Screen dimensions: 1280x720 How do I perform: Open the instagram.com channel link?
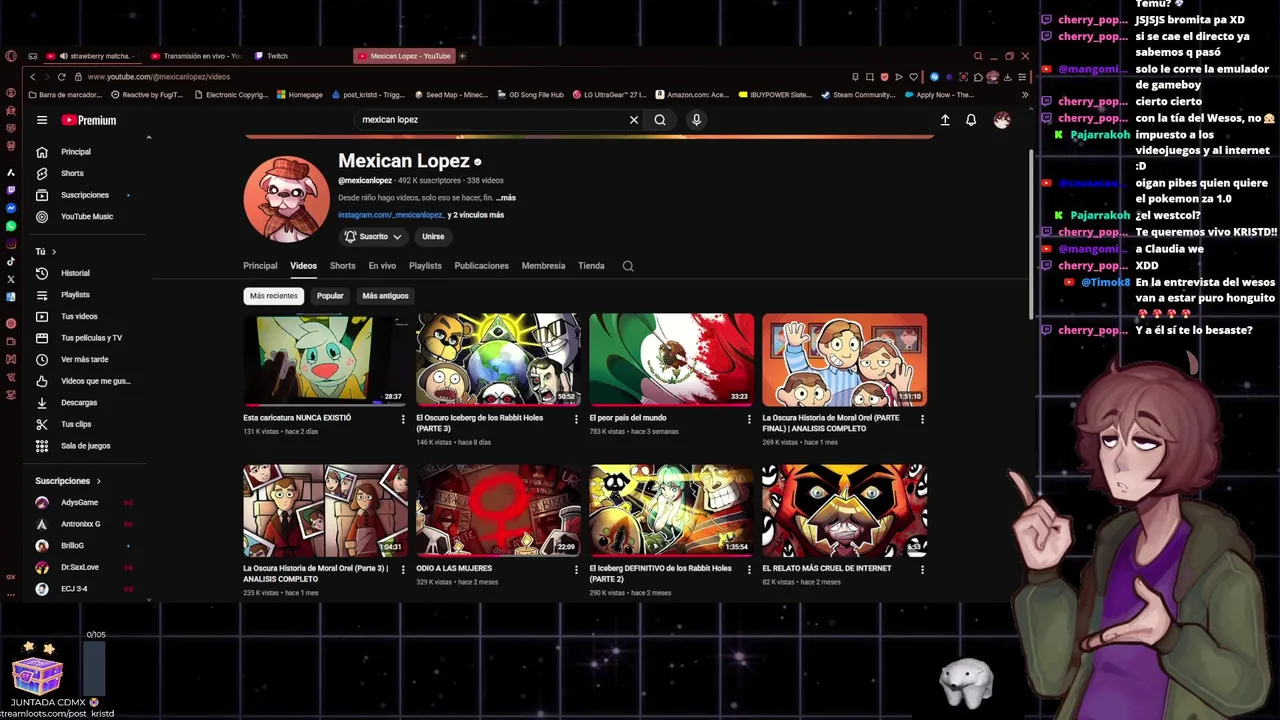coord(390,215)
